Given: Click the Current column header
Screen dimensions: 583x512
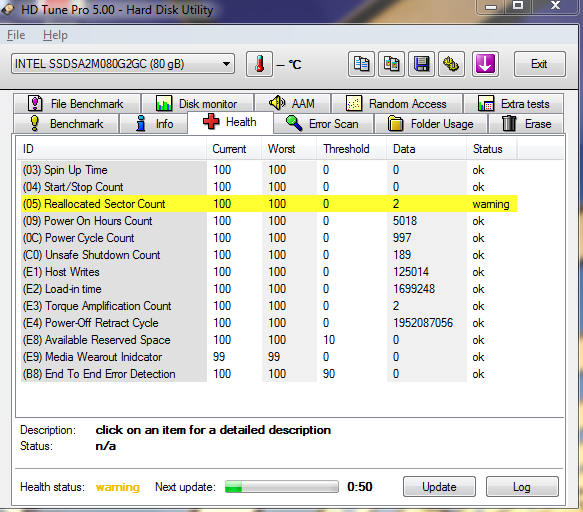Looking at the screenshot, I should [x=234, y=149].
